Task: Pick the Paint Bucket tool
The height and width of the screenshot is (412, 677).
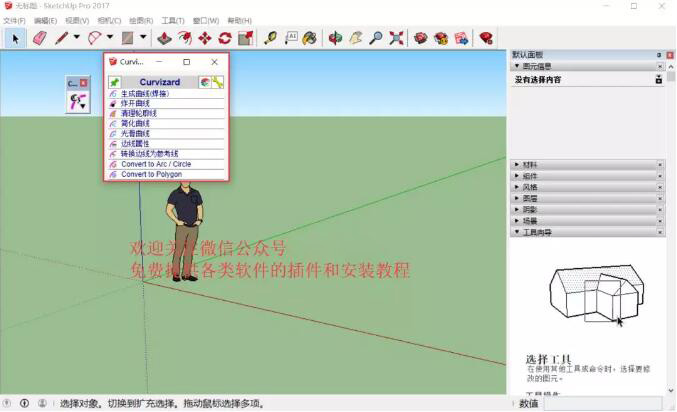Action: (x=310, y=38)
